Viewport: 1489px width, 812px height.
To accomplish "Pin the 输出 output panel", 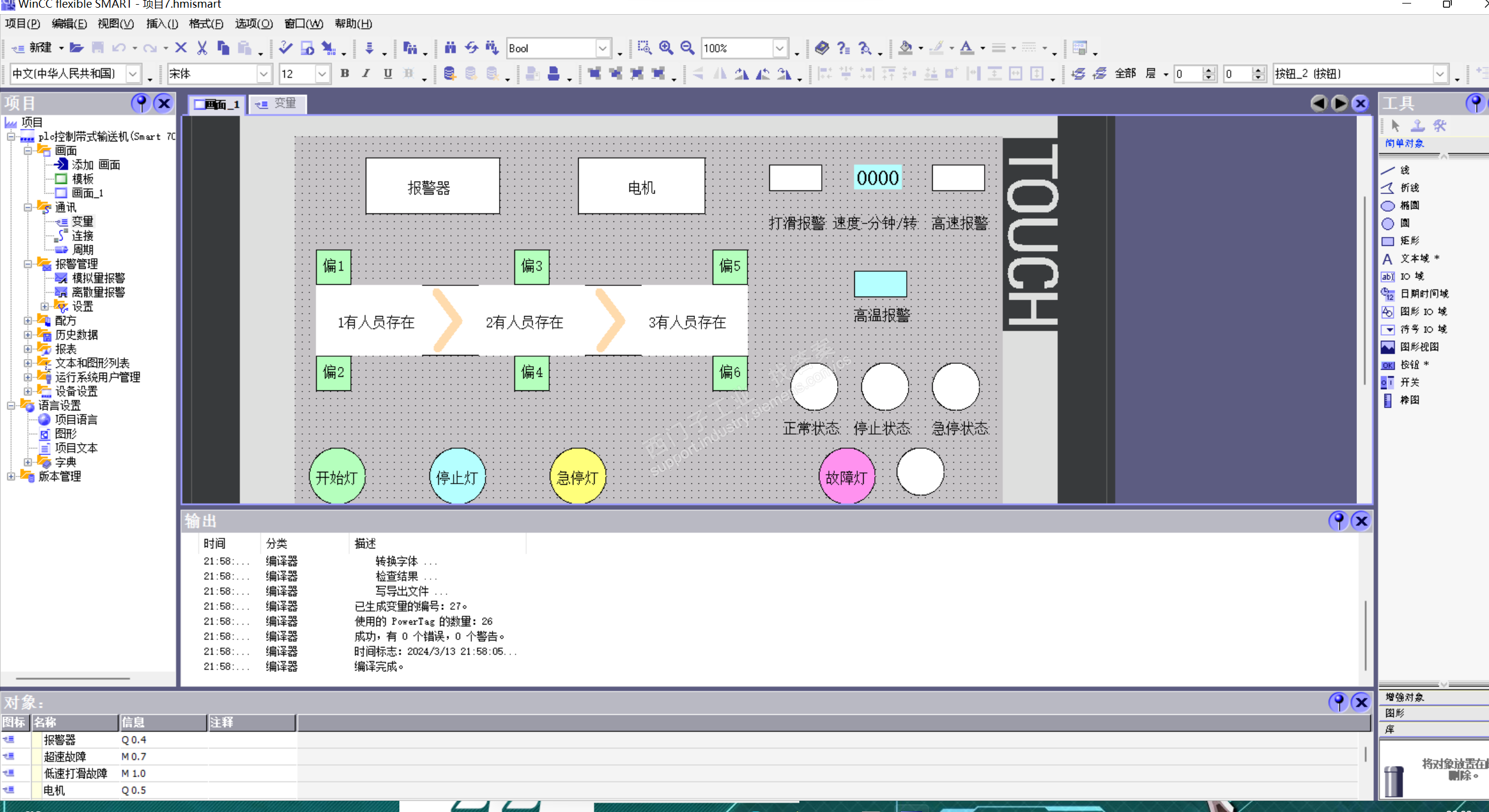I will [1338, 521].
